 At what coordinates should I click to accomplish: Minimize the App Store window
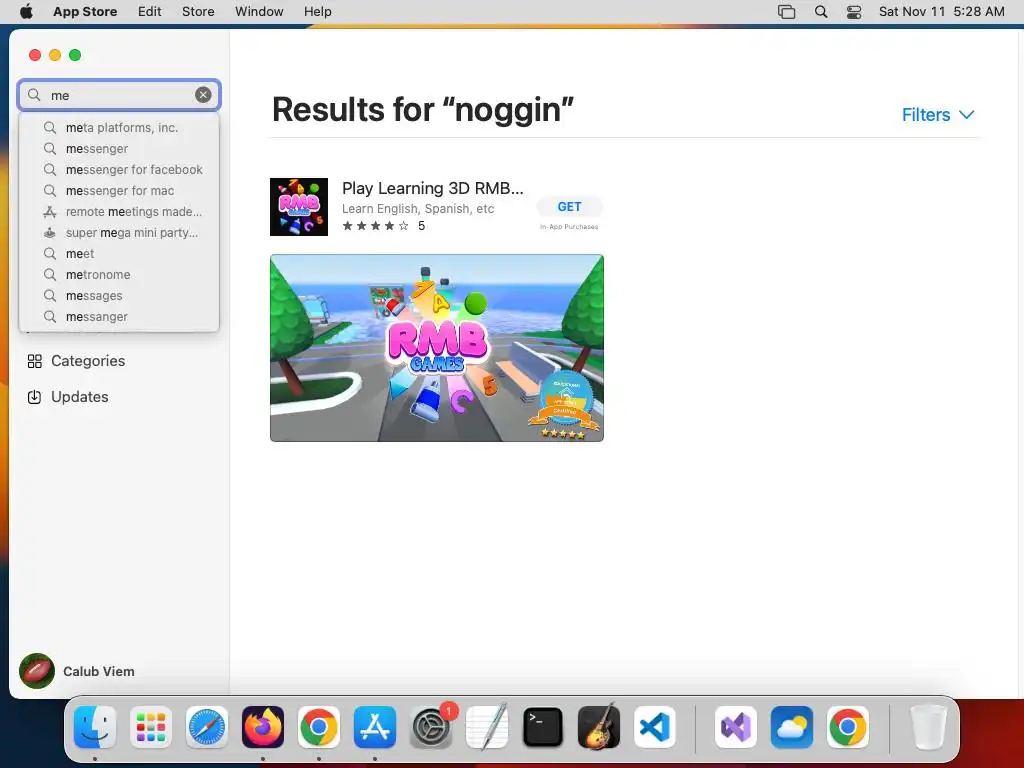pos(55,55)
